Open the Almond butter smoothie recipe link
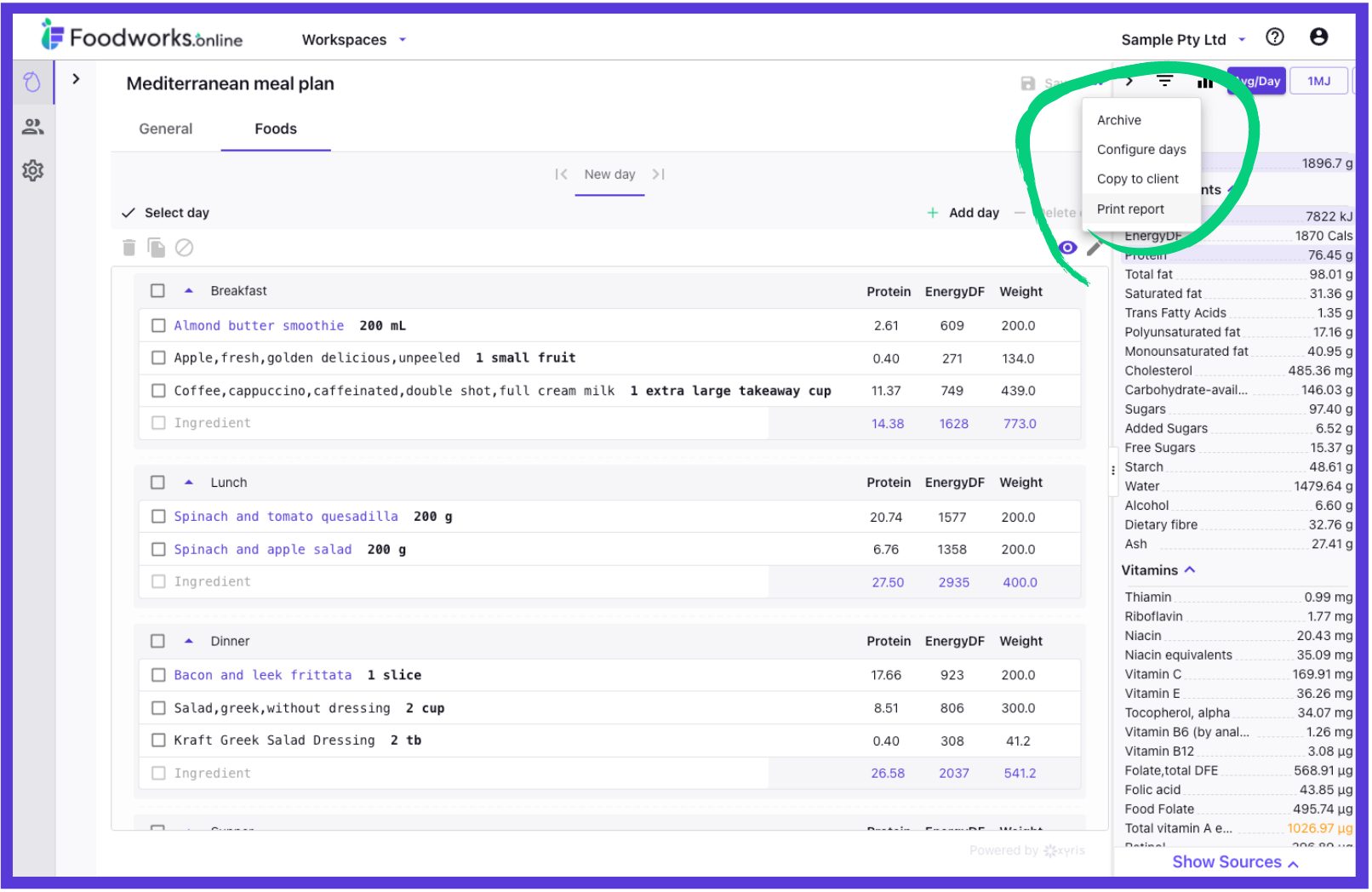Screen dimensions: 1372x892 (259, 326)
